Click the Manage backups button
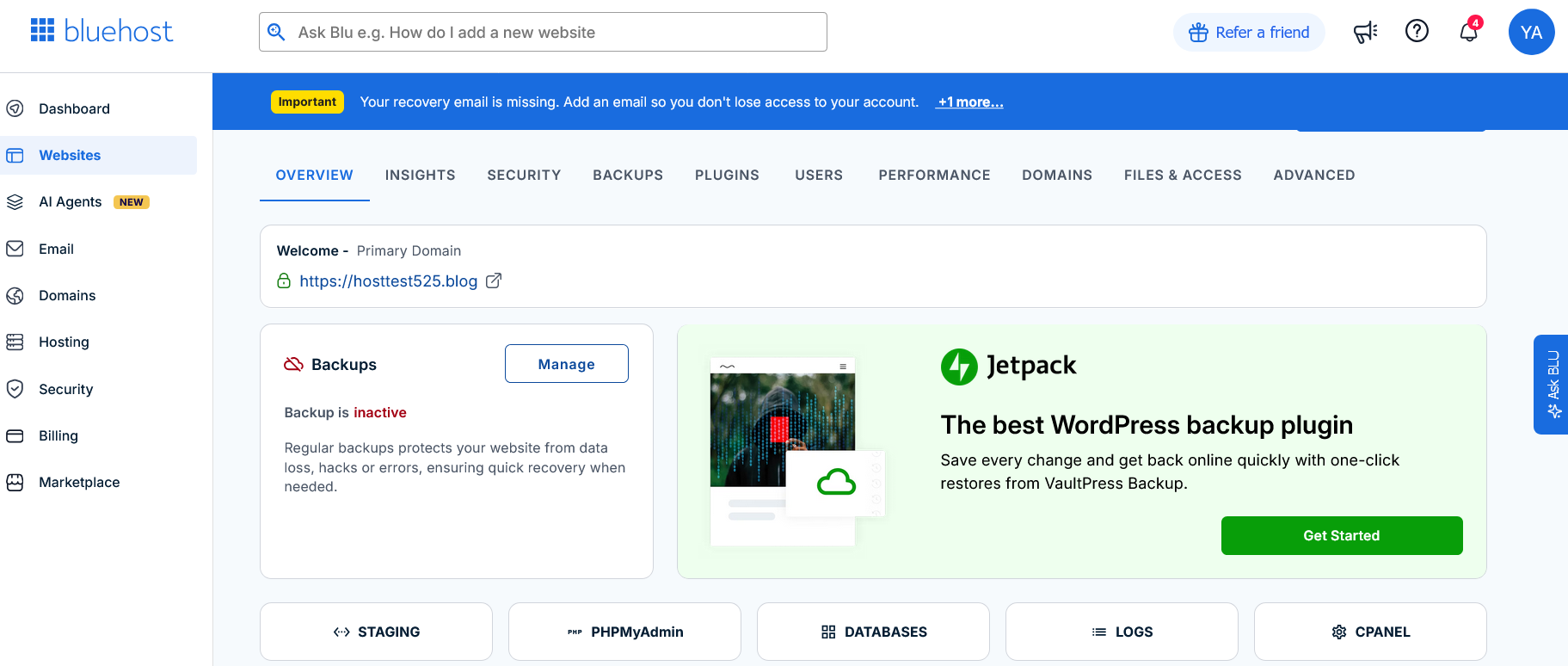Viewport: 1568px width, 666px height. [567, 364]
